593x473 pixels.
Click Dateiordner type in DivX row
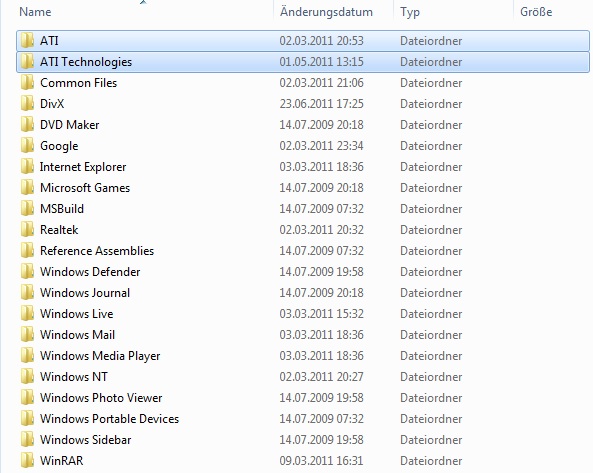[x=431, y=104]
